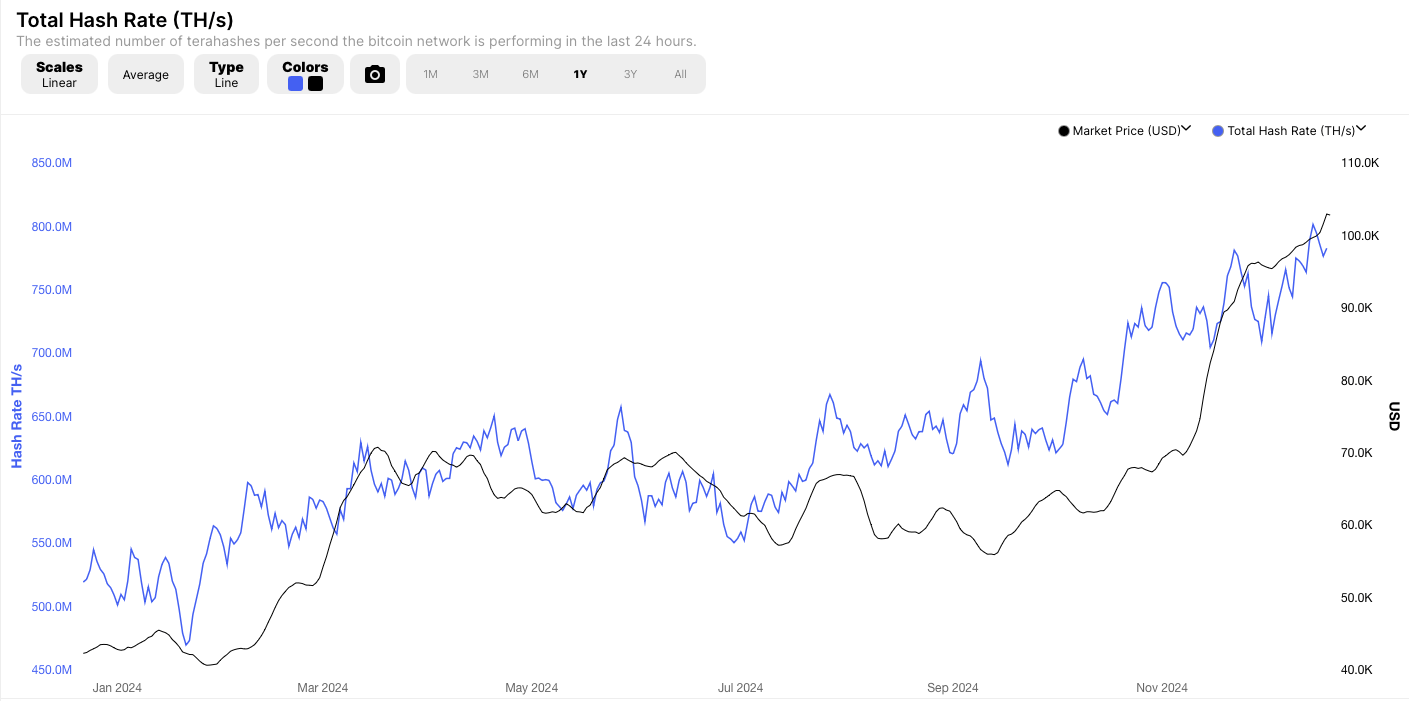Expand the Total Hash Rate (TH/s) chevron
Image resolution: width=1409 pixels, height=701 pixels.
coord(1361,129)
